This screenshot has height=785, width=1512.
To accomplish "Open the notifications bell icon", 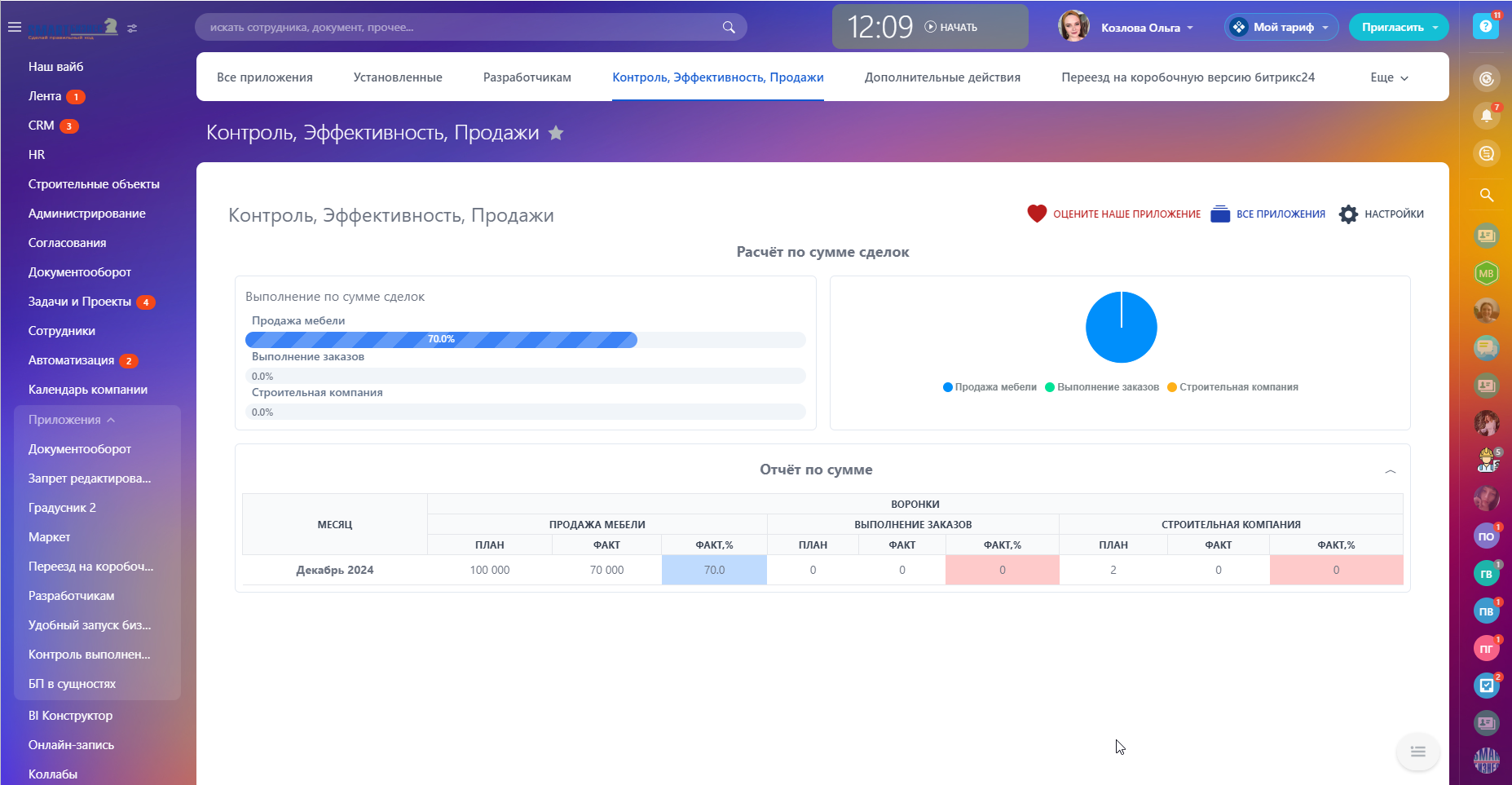I will coord(1486,116).
